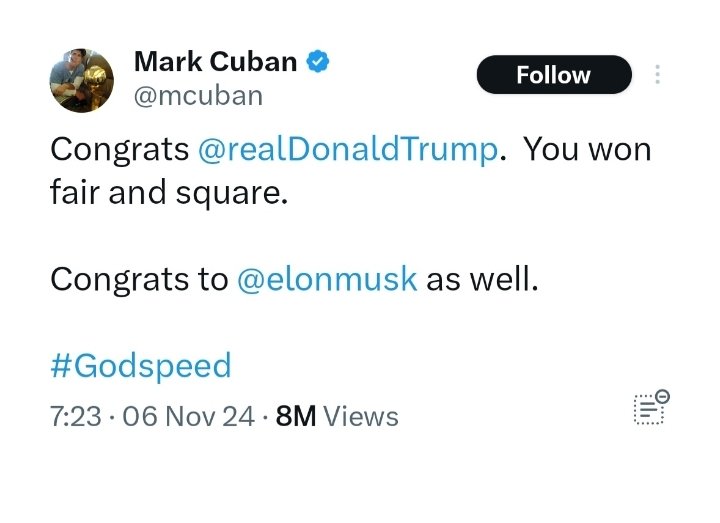Click the @mcuban handle

pyautogui.click(x=198, y=95)
